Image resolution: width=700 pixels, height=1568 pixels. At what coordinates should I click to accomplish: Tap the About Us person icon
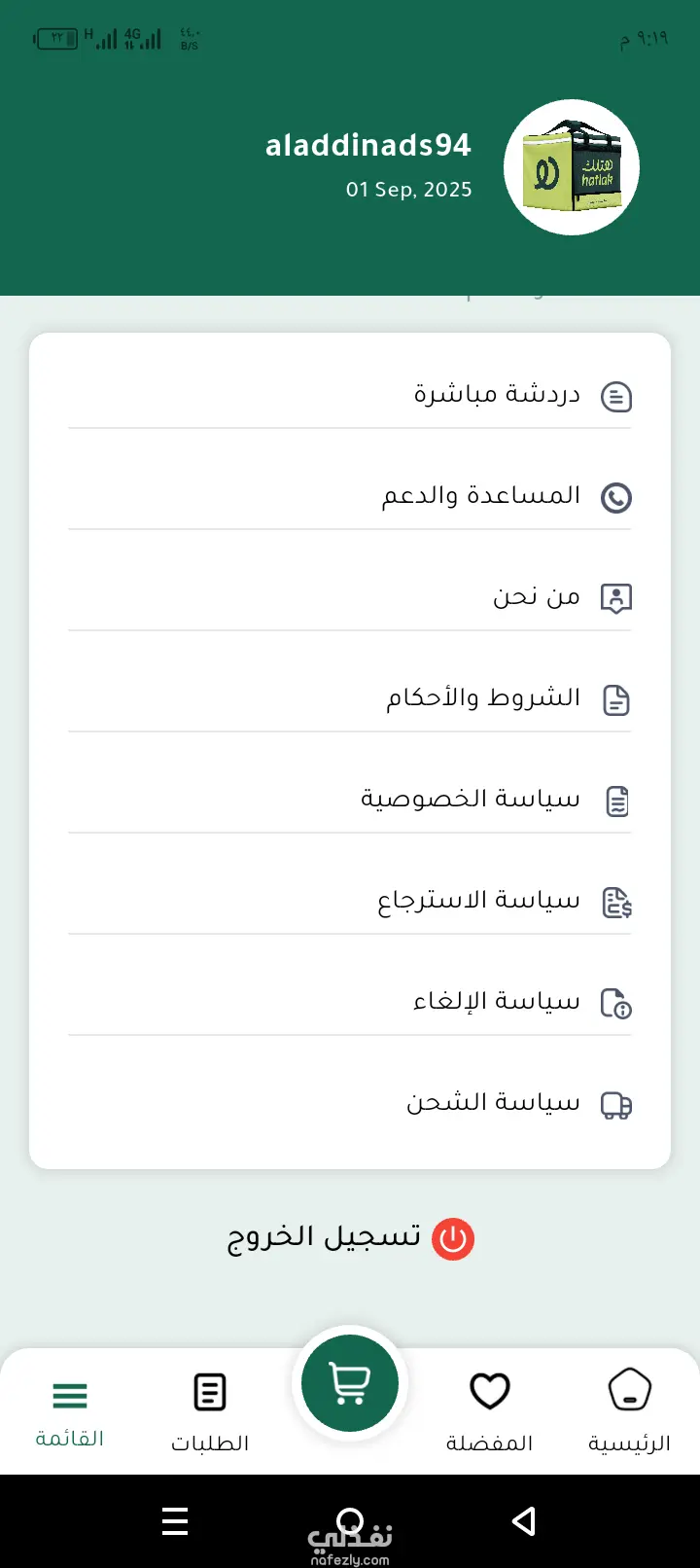pyautogui.click(x=616, y=598)
